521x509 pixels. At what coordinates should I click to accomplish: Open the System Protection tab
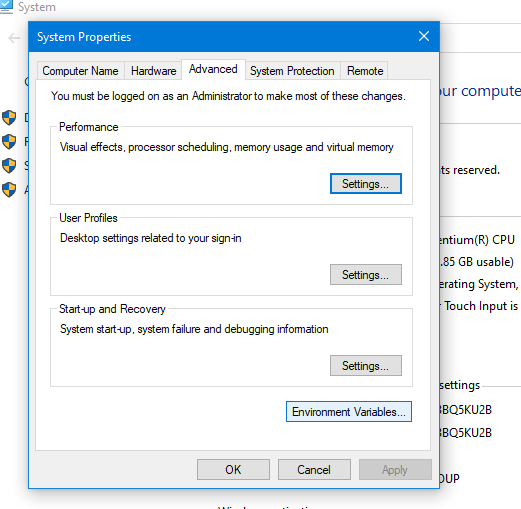click(x=292, y=71)
